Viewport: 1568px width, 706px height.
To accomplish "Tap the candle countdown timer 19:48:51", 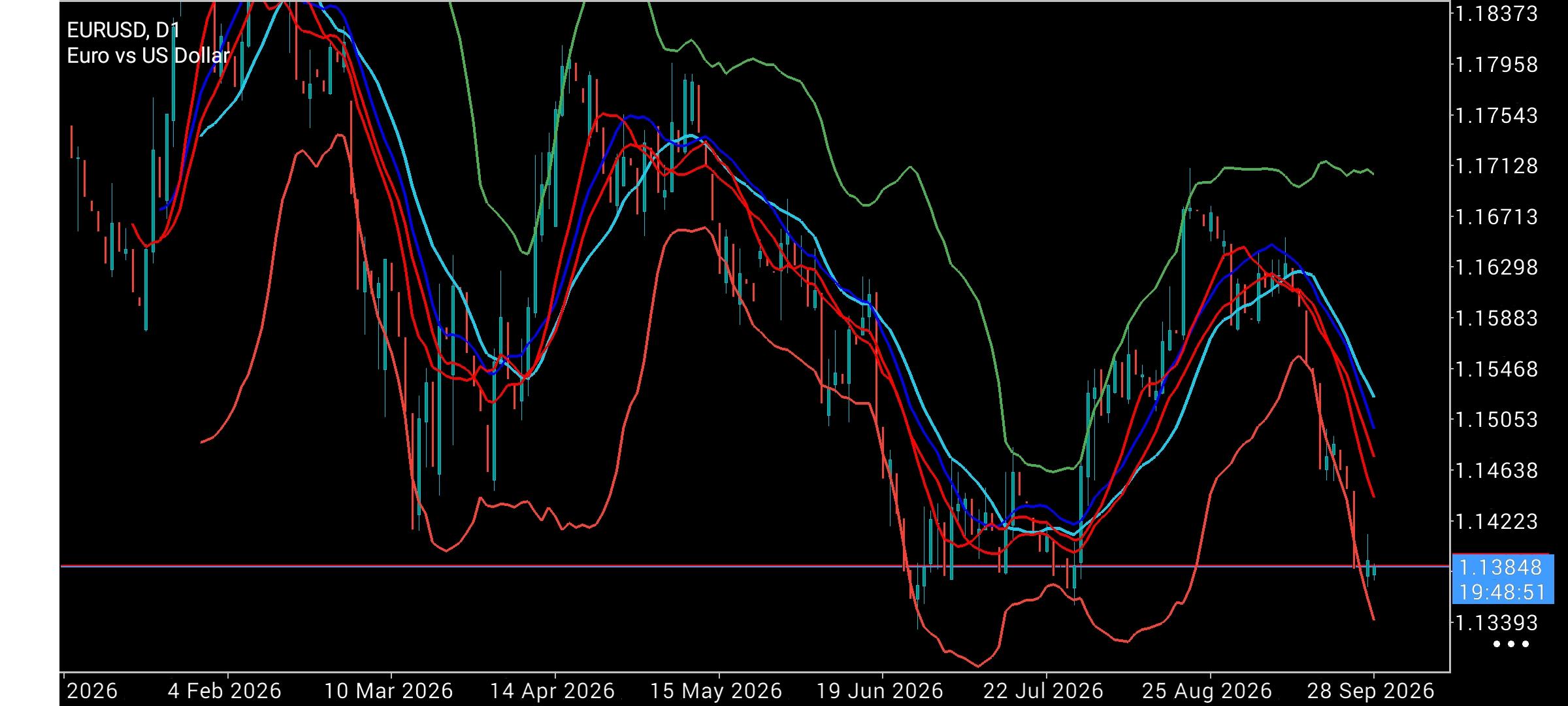I will [1502, 592].
